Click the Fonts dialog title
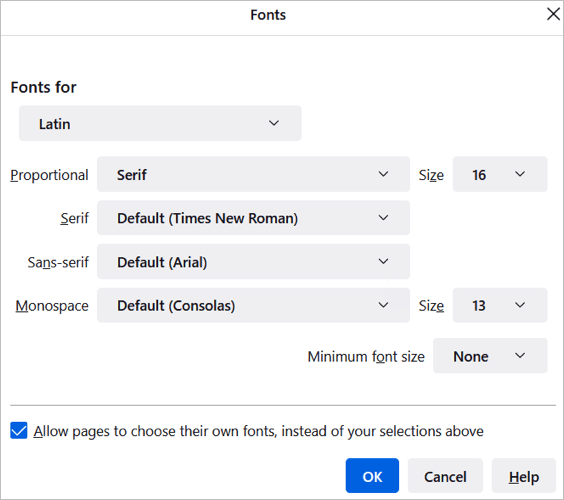The width and height of the screenshot is (564, 500). pyautogui.click(x=268, y=15)
